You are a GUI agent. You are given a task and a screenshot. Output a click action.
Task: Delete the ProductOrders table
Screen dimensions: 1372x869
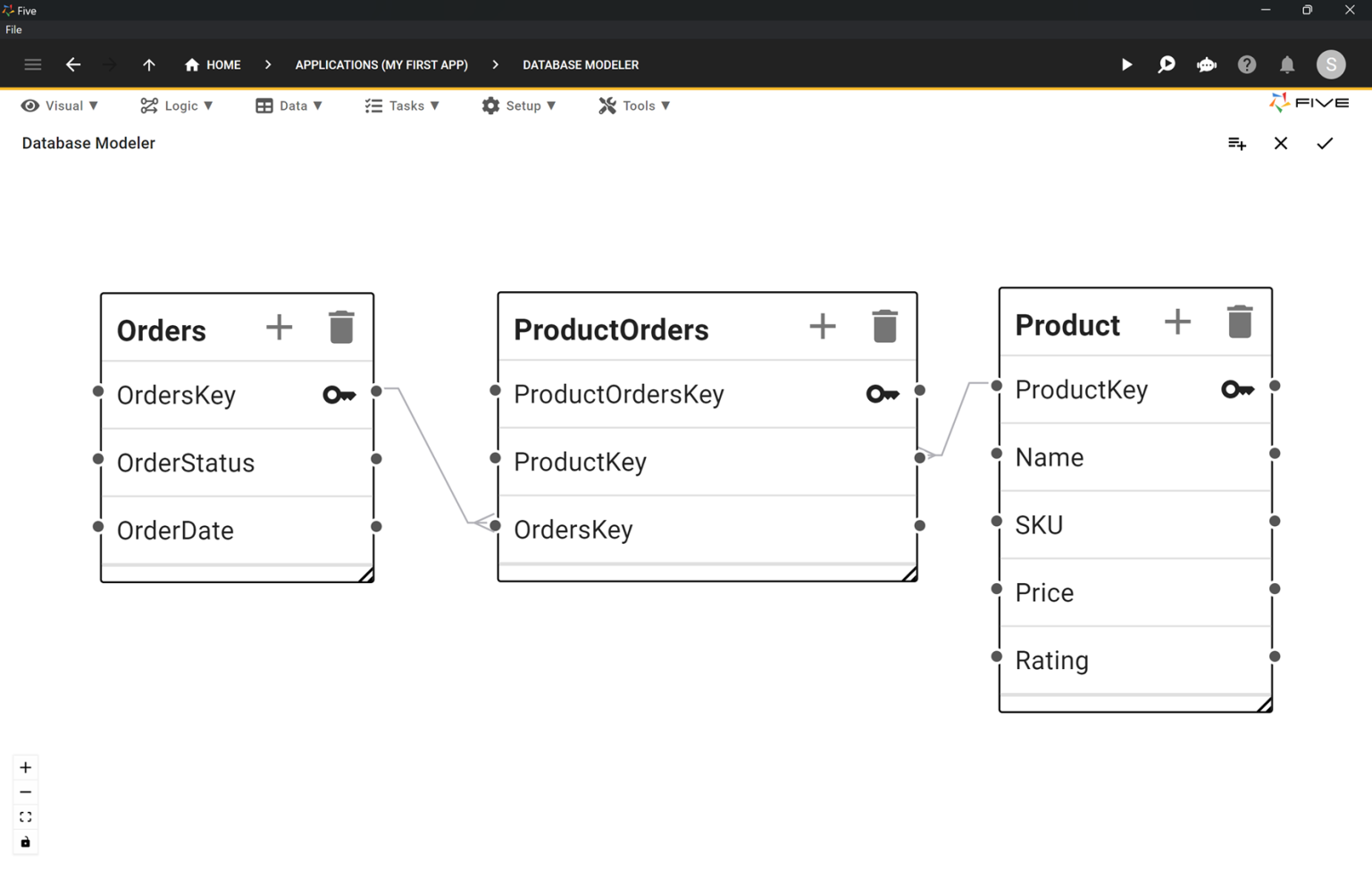[x=883, y=327]
